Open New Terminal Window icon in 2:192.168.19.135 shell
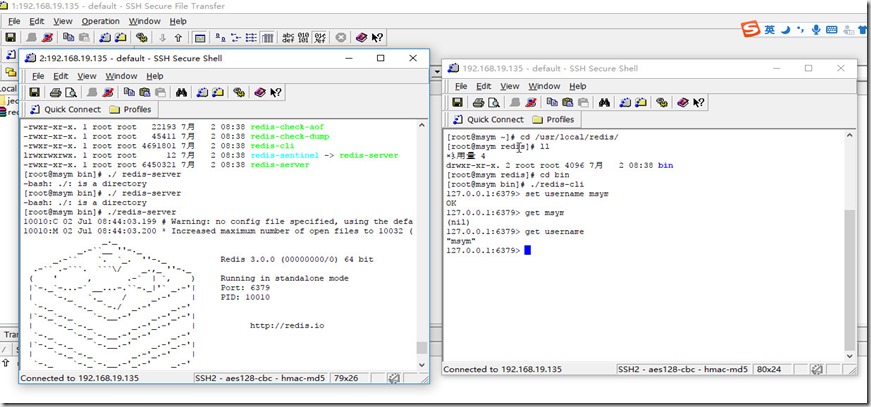Screen dimensions: 871x407 [202, 92]
